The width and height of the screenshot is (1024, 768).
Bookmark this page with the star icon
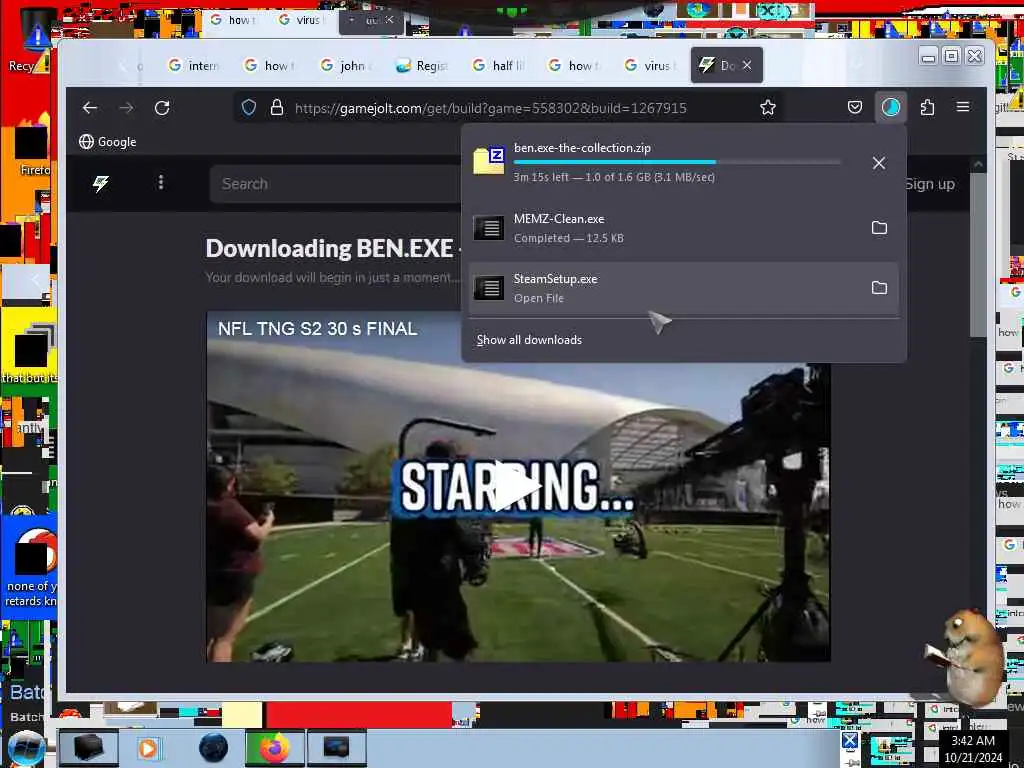tap(768, 108)
